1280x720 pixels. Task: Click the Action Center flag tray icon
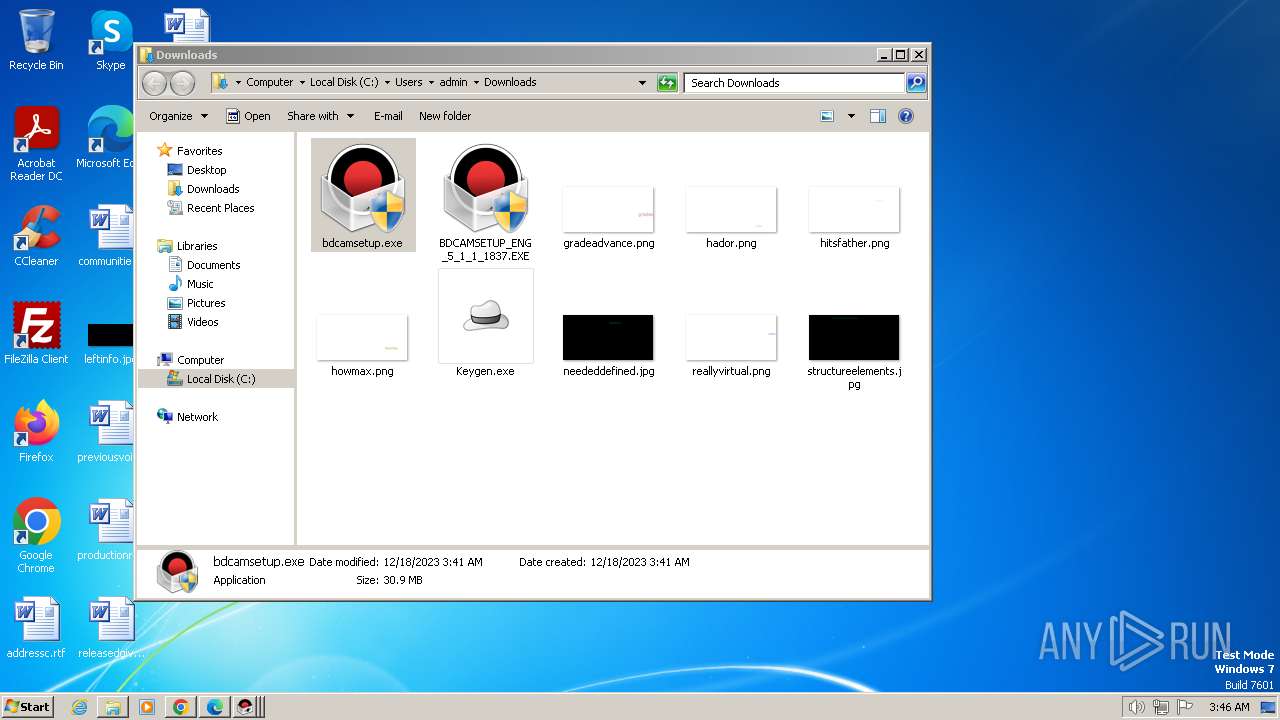pos(1185,707)
